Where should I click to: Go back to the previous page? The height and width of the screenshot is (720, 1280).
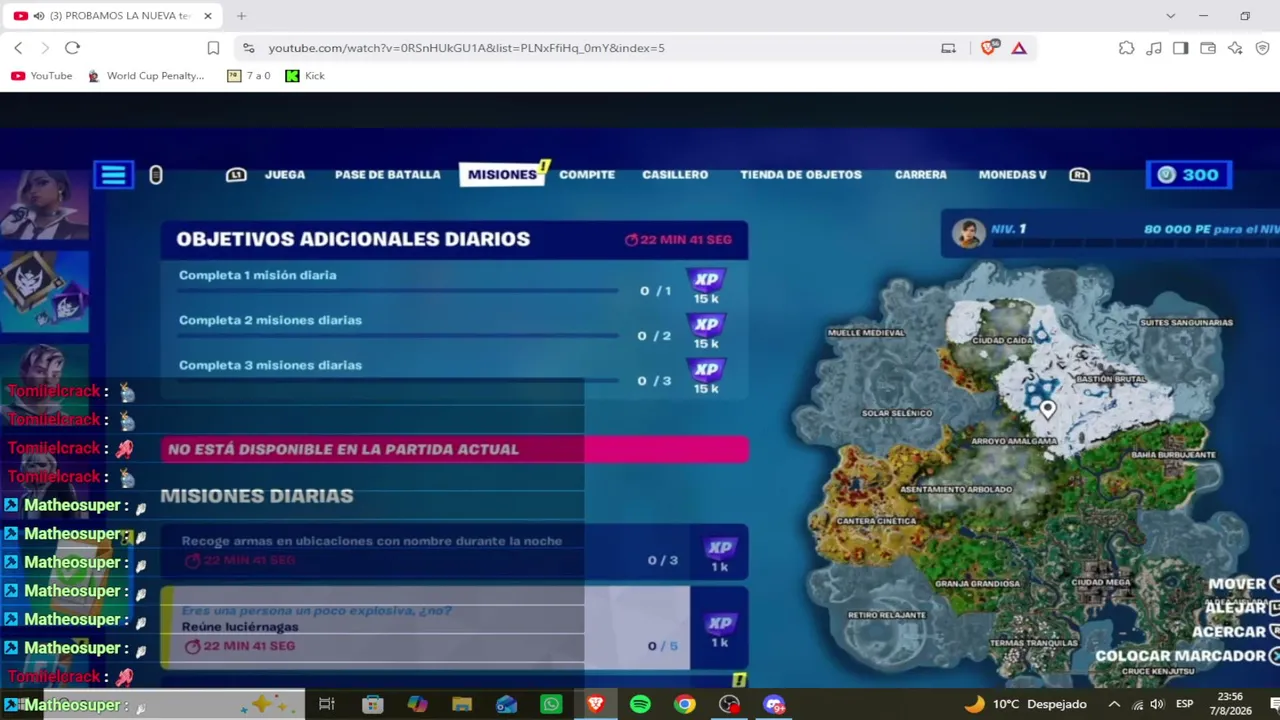tap(18, 48)
